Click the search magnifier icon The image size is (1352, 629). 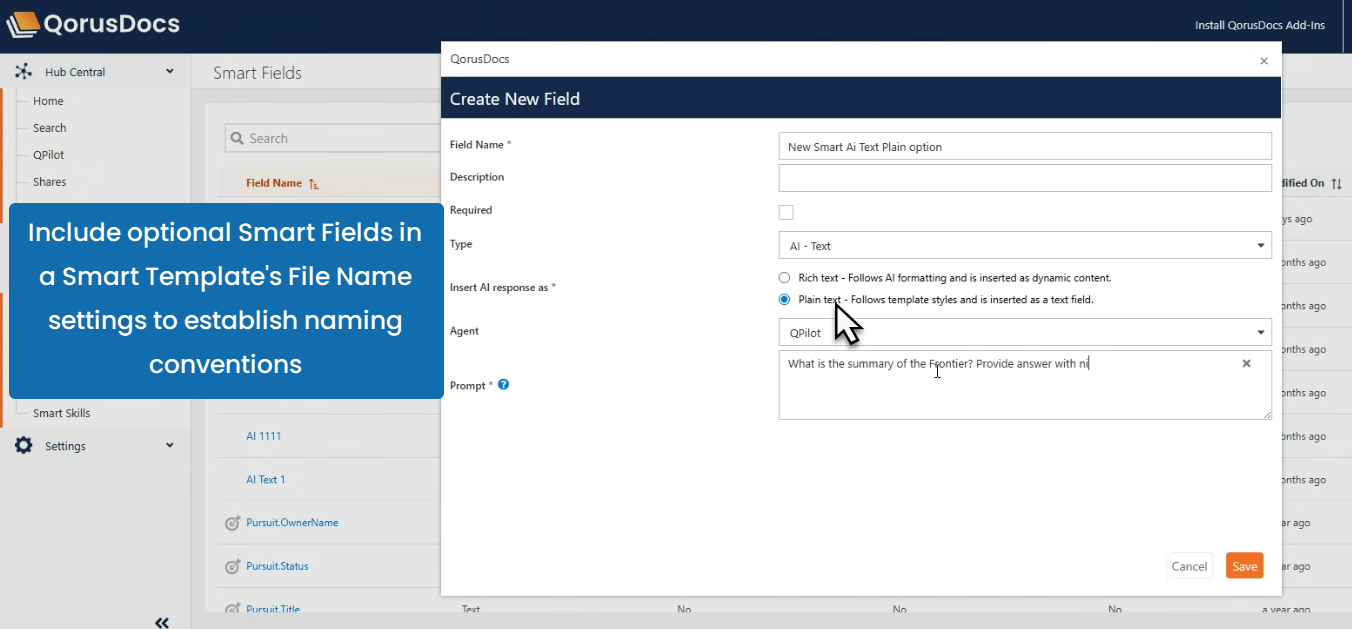click(237, 139)
